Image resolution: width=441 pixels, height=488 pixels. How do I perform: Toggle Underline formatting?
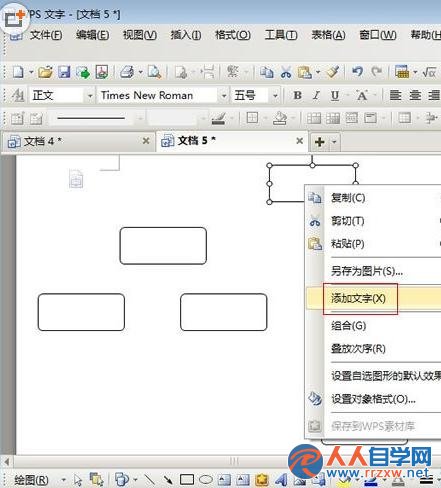pyautogui.click(x=335, y=96)
